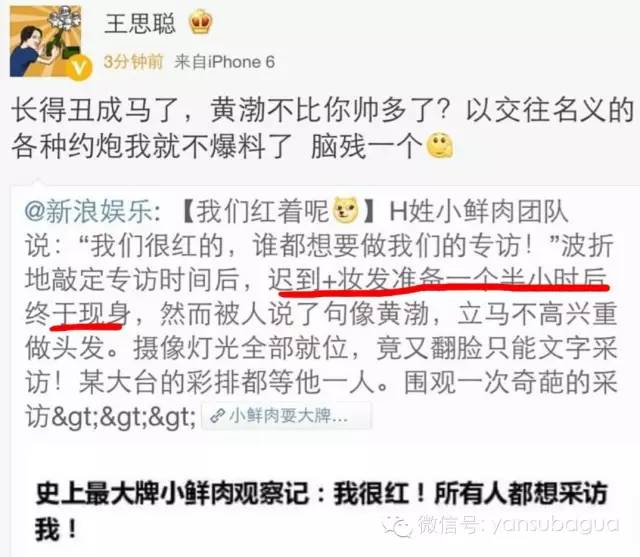Click the 来自iPhone 6 source label
This screenshot has width=640, height=557.
pyautogui.click(x=224, y=62)
